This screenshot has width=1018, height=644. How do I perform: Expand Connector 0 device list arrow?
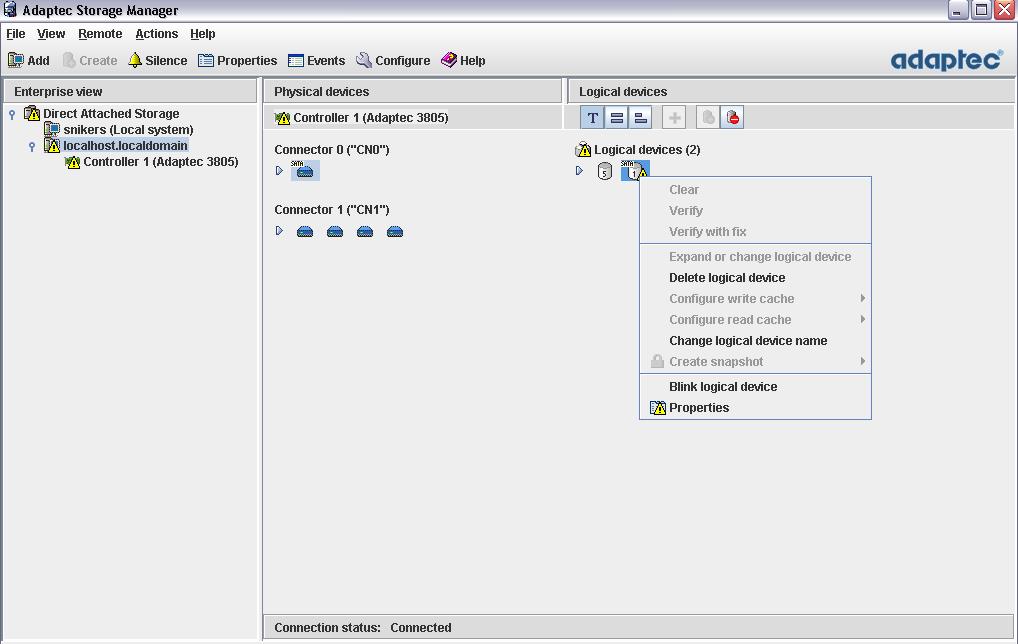pos(280,171)
